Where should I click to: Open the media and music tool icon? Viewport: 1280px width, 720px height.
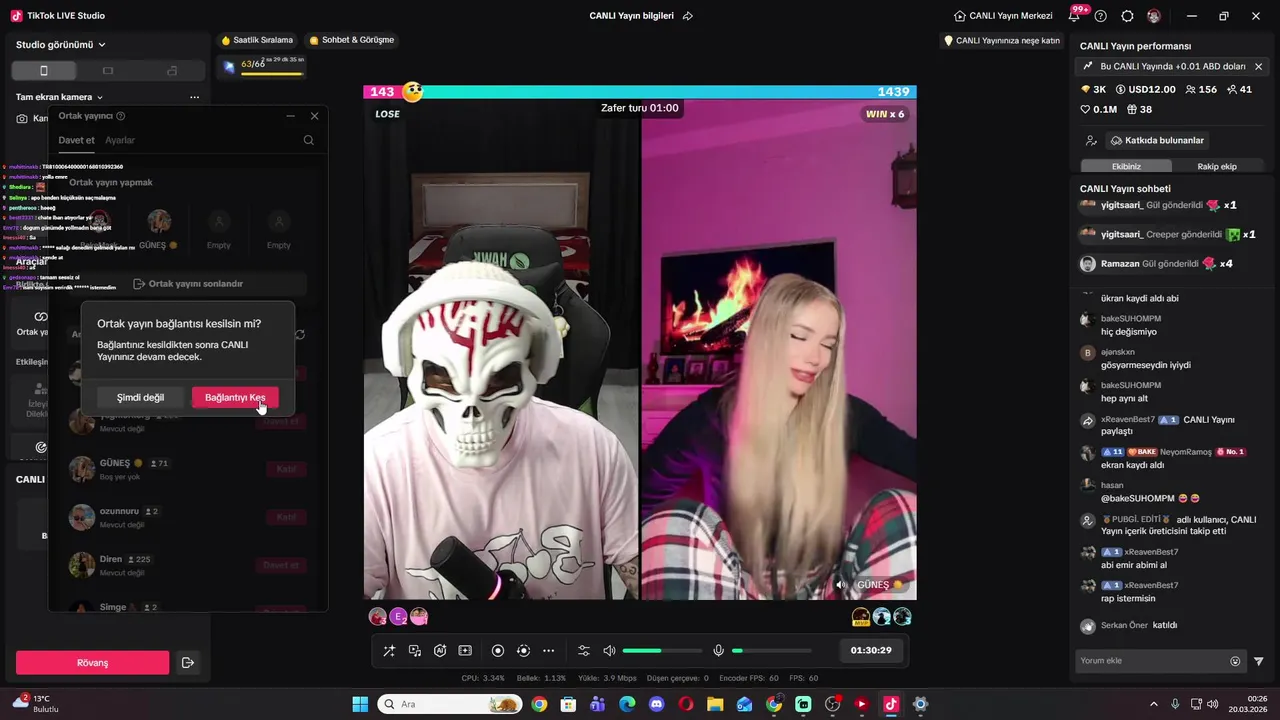(415, 650)
